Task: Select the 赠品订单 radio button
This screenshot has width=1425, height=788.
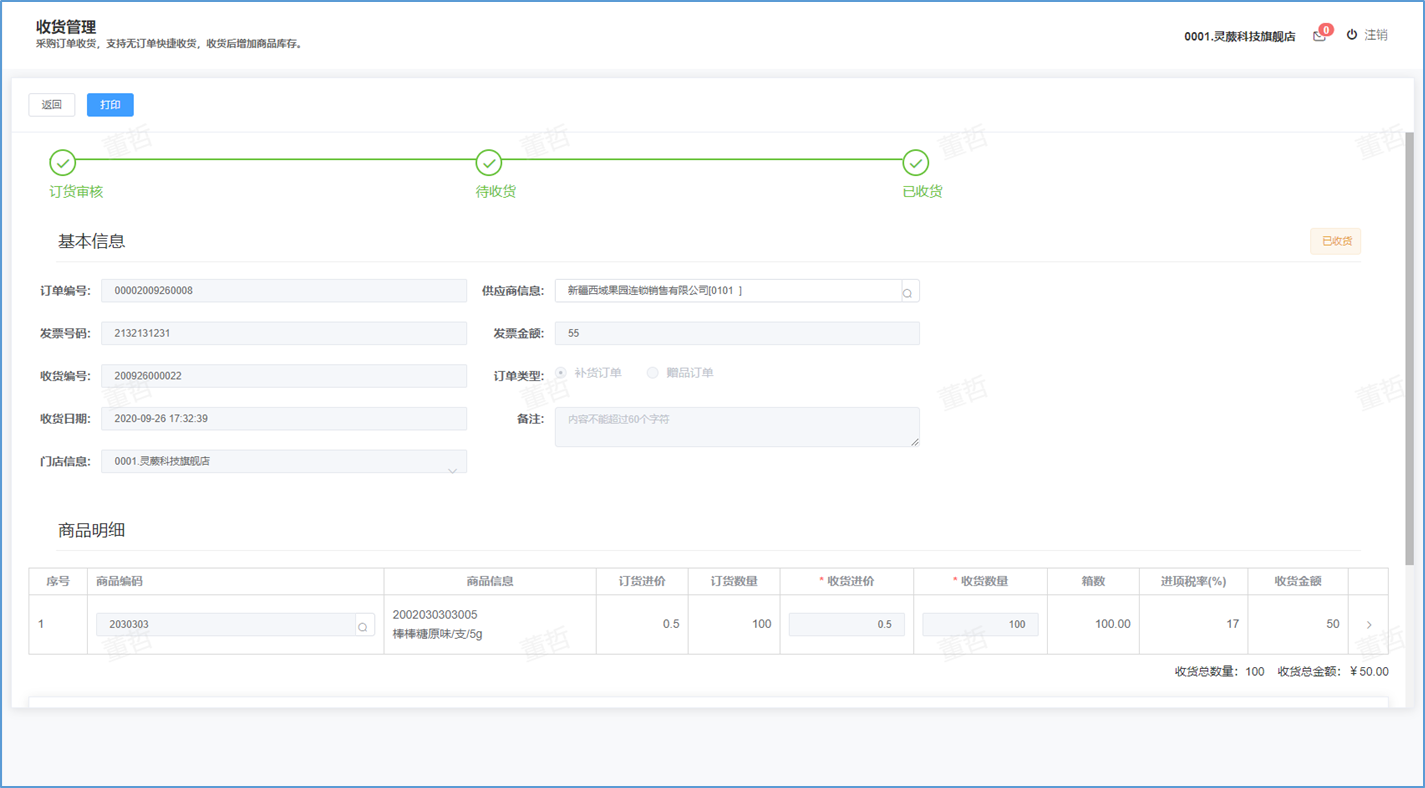Action: pos(653,373)
